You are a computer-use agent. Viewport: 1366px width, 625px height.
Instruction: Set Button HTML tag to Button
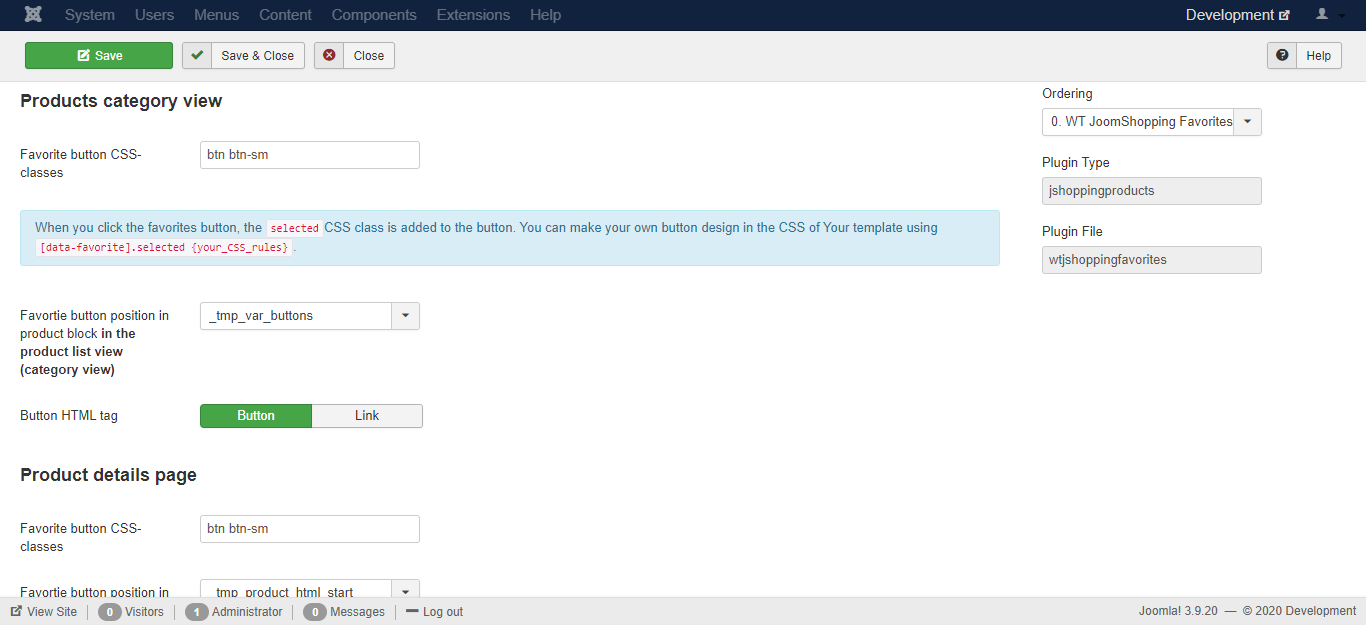256,416
